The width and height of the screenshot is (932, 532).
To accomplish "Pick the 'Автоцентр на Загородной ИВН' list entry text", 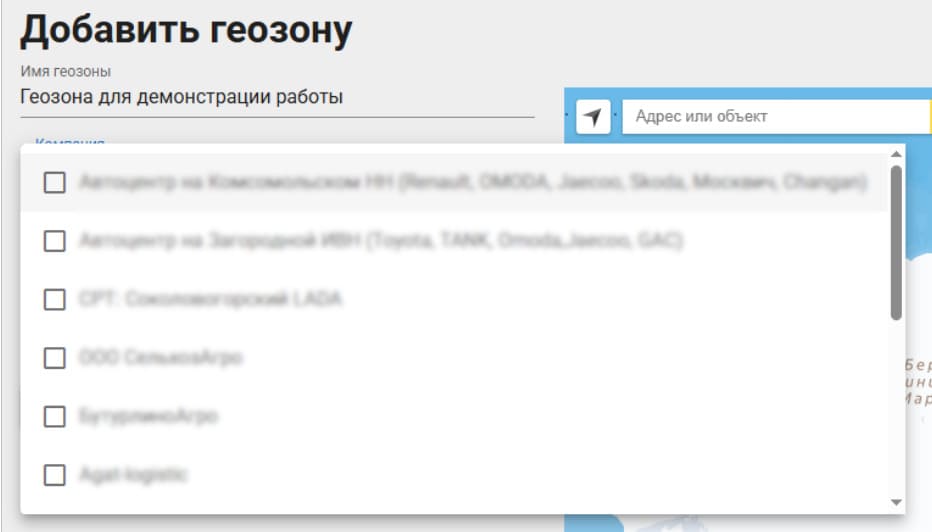I will click(x=380, y=241).
